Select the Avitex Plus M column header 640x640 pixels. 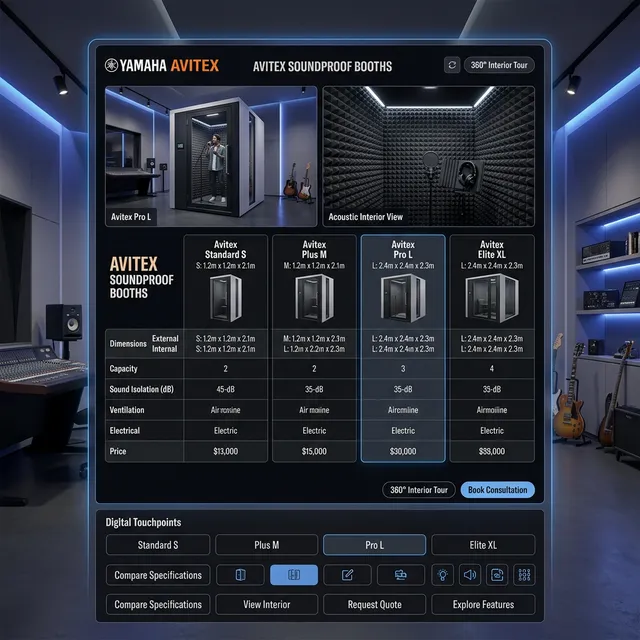(314, 249)
